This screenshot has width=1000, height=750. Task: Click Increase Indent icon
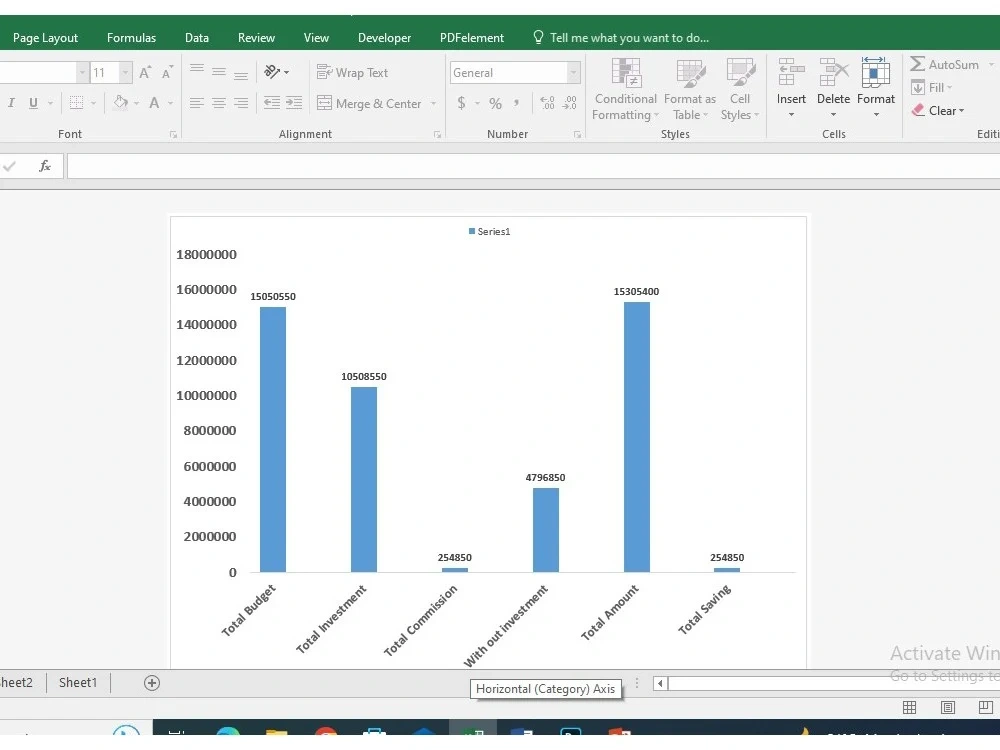[293, 103]
